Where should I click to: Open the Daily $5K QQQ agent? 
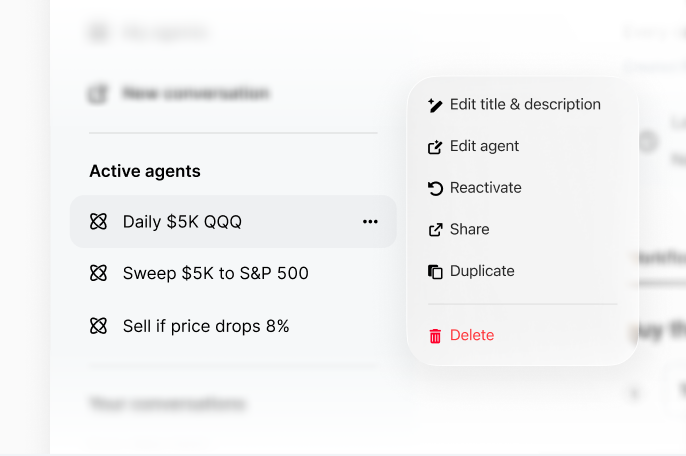[x=182, y=222]
